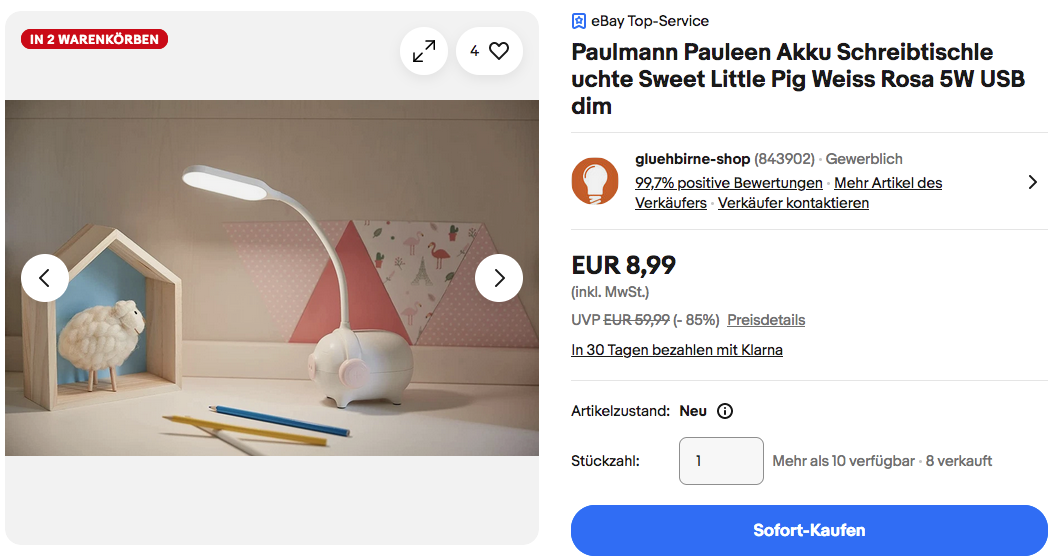Click the In 2 Warenkörben badge

pyautogui.click(x=94, y=40)
